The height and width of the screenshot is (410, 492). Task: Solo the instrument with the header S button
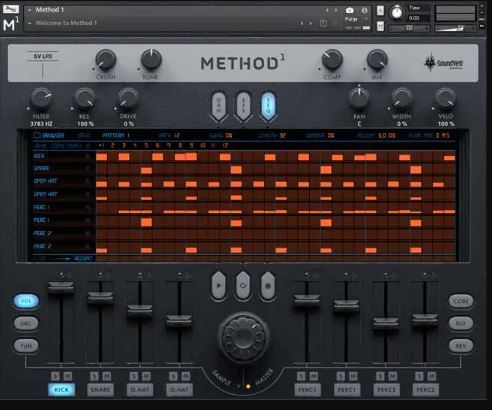tap(380, 11)
